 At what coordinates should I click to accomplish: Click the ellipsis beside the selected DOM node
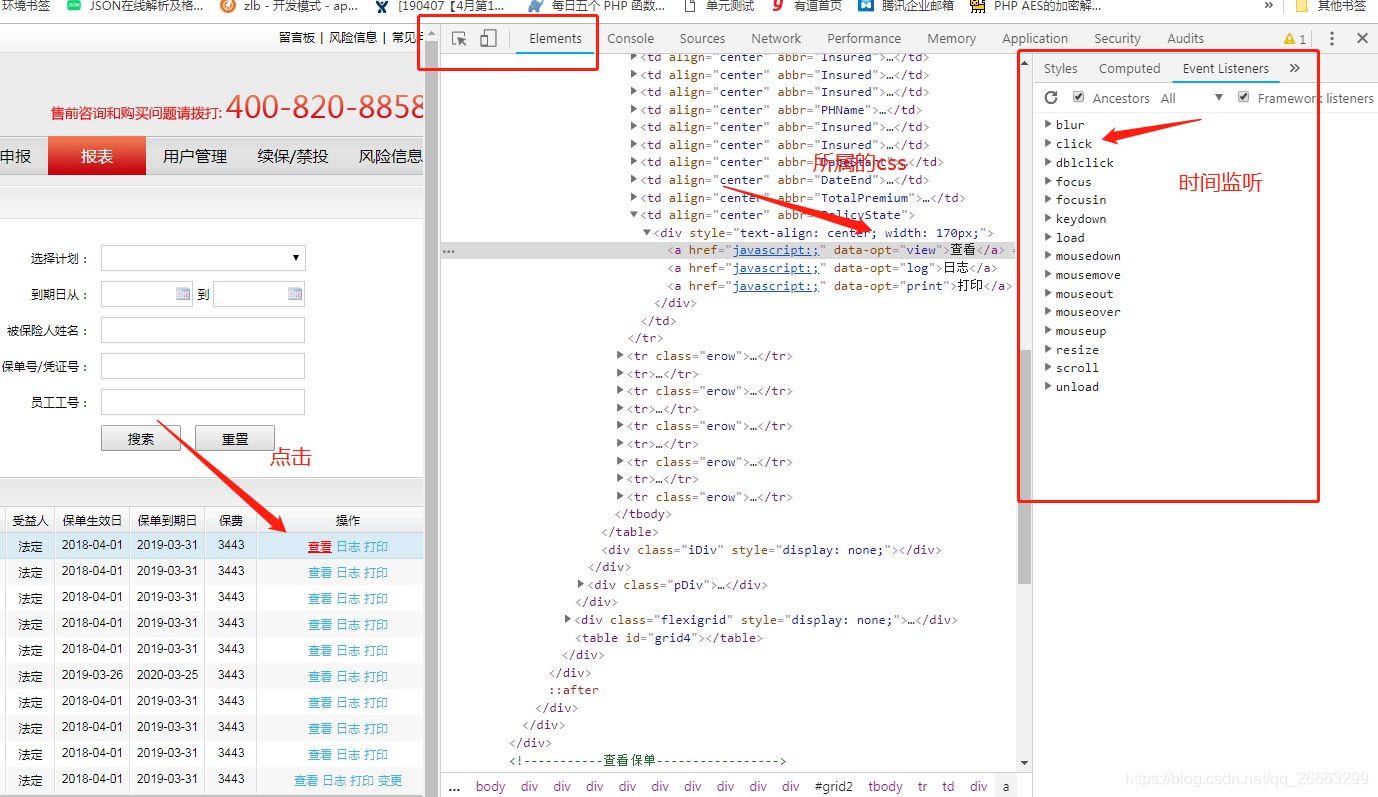449,251
